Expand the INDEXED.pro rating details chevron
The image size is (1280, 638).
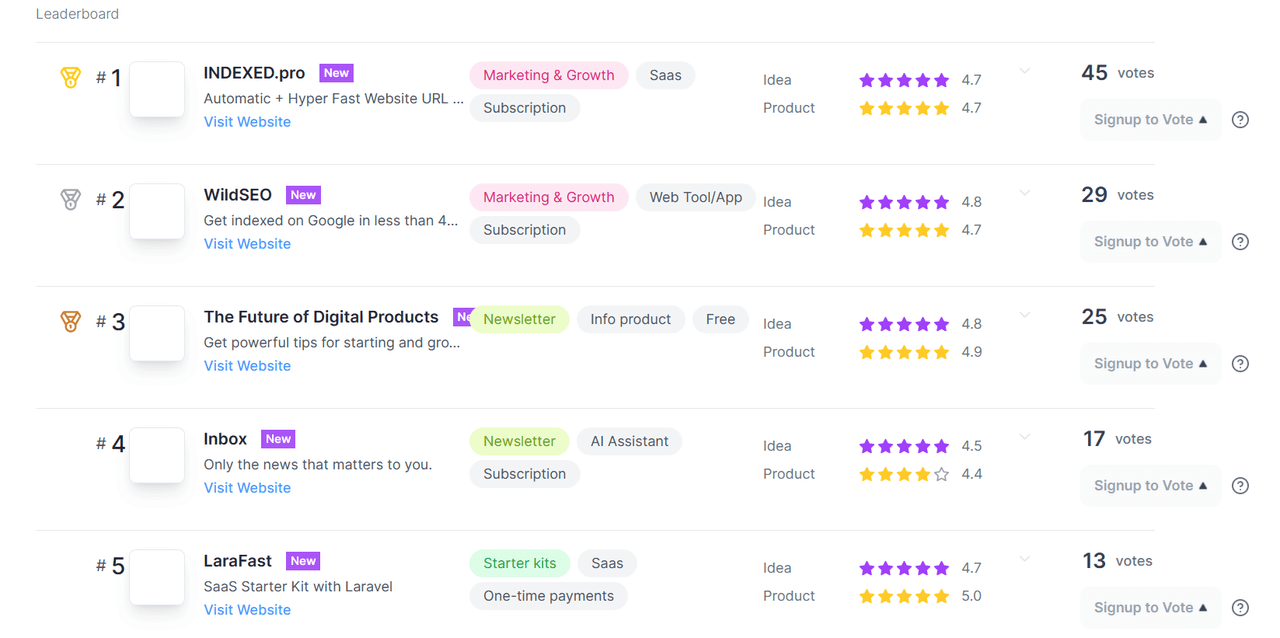pos(1025,71)
